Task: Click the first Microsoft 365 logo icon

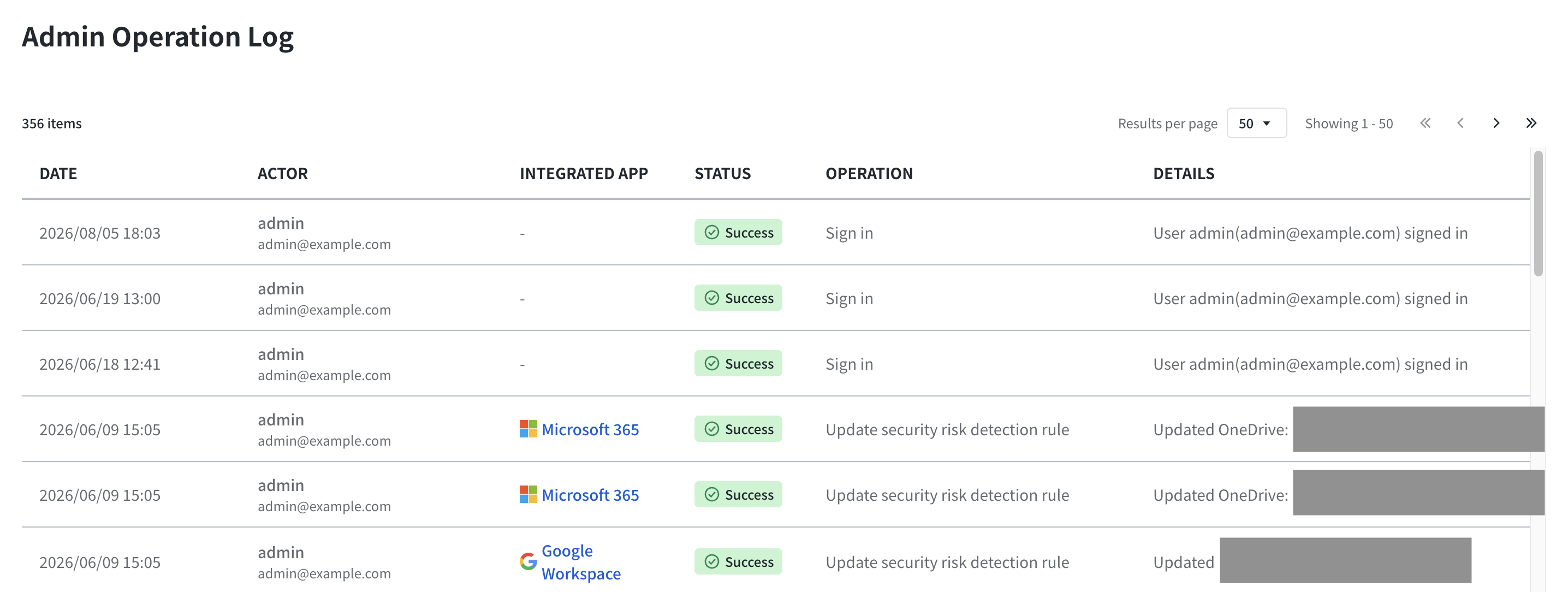Action: coord(528,429)
